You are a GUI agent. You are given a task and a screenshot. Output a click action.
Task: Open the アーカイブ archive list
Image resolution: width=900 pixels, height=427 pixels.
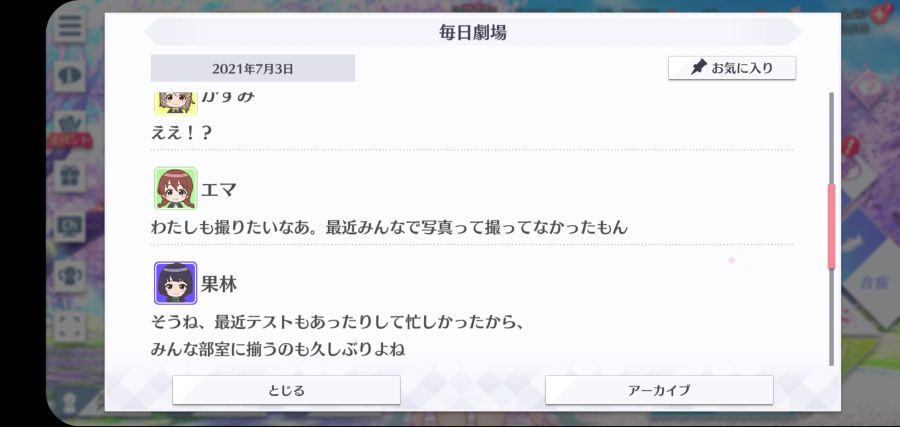click(659, 390)
